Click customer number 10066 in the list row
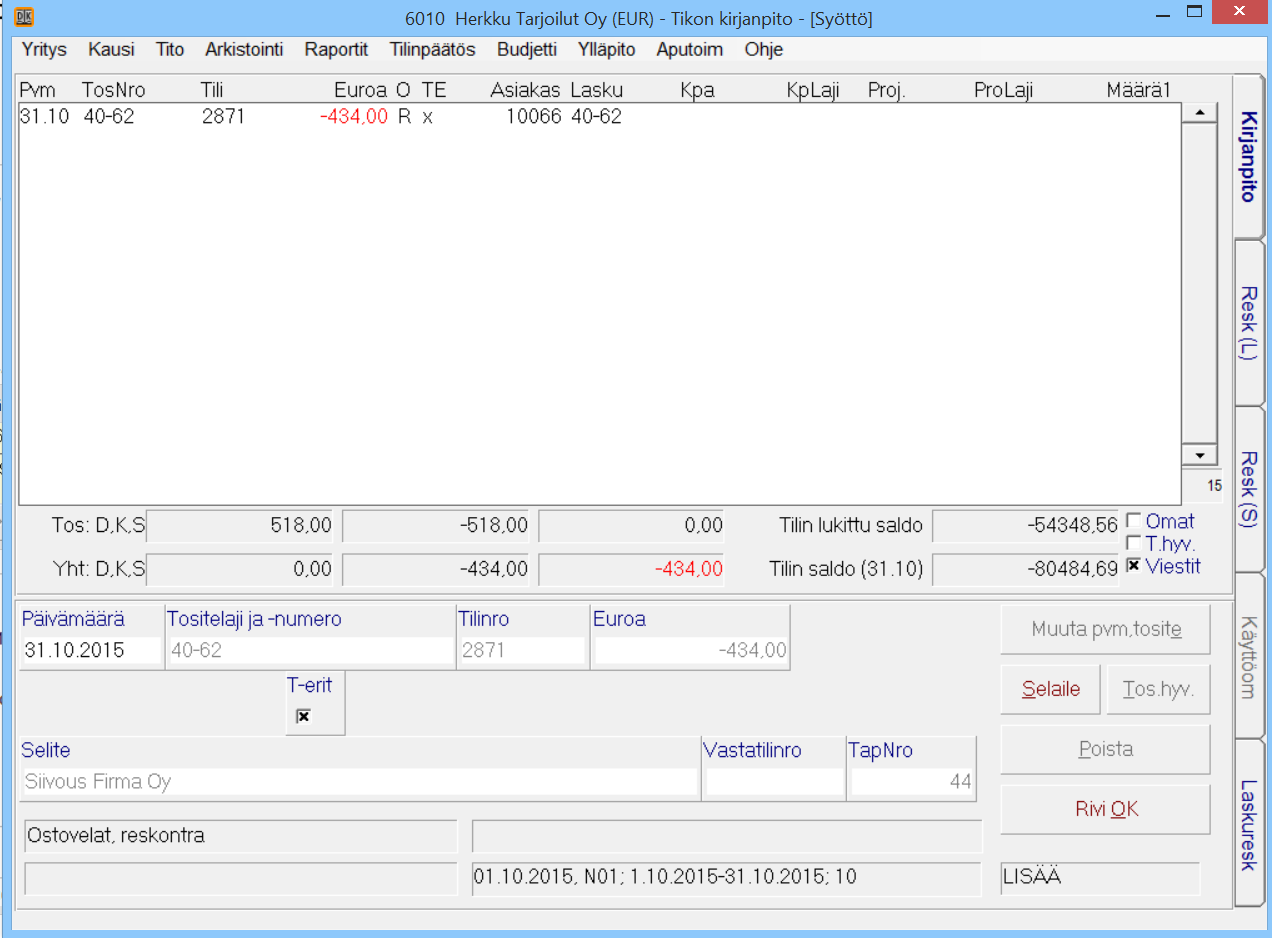This screenshot has height=938, width=1272. coord(536,117)
